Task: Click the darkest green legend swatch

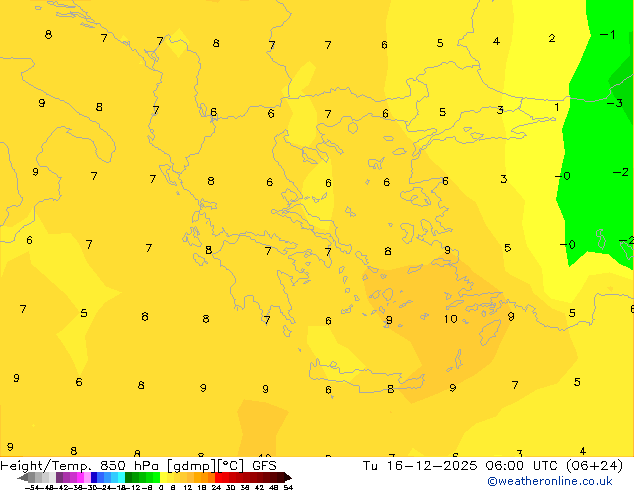Action: coord(129,477)
